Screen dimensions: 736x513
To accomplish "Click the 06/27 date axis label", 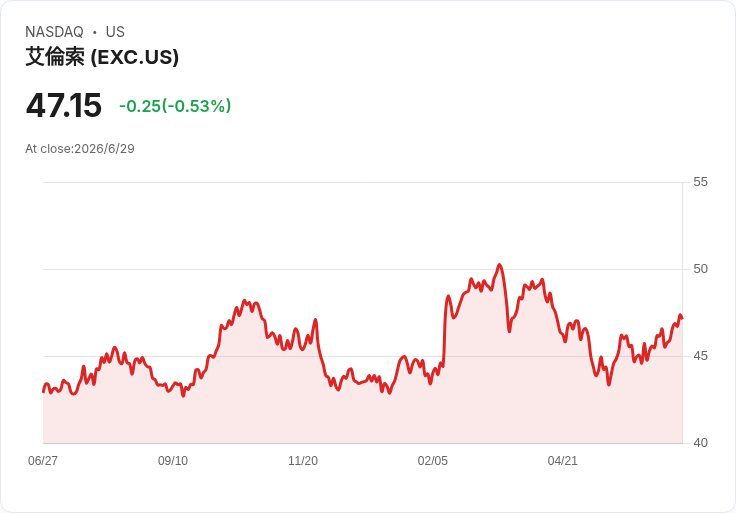I will tap(43, 461).
